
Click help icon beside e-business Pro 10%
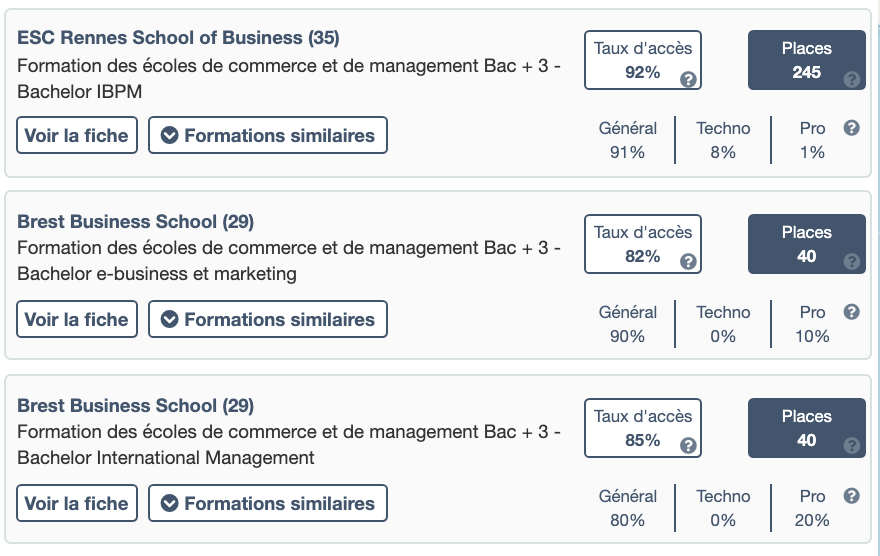(x=852, y=312)
